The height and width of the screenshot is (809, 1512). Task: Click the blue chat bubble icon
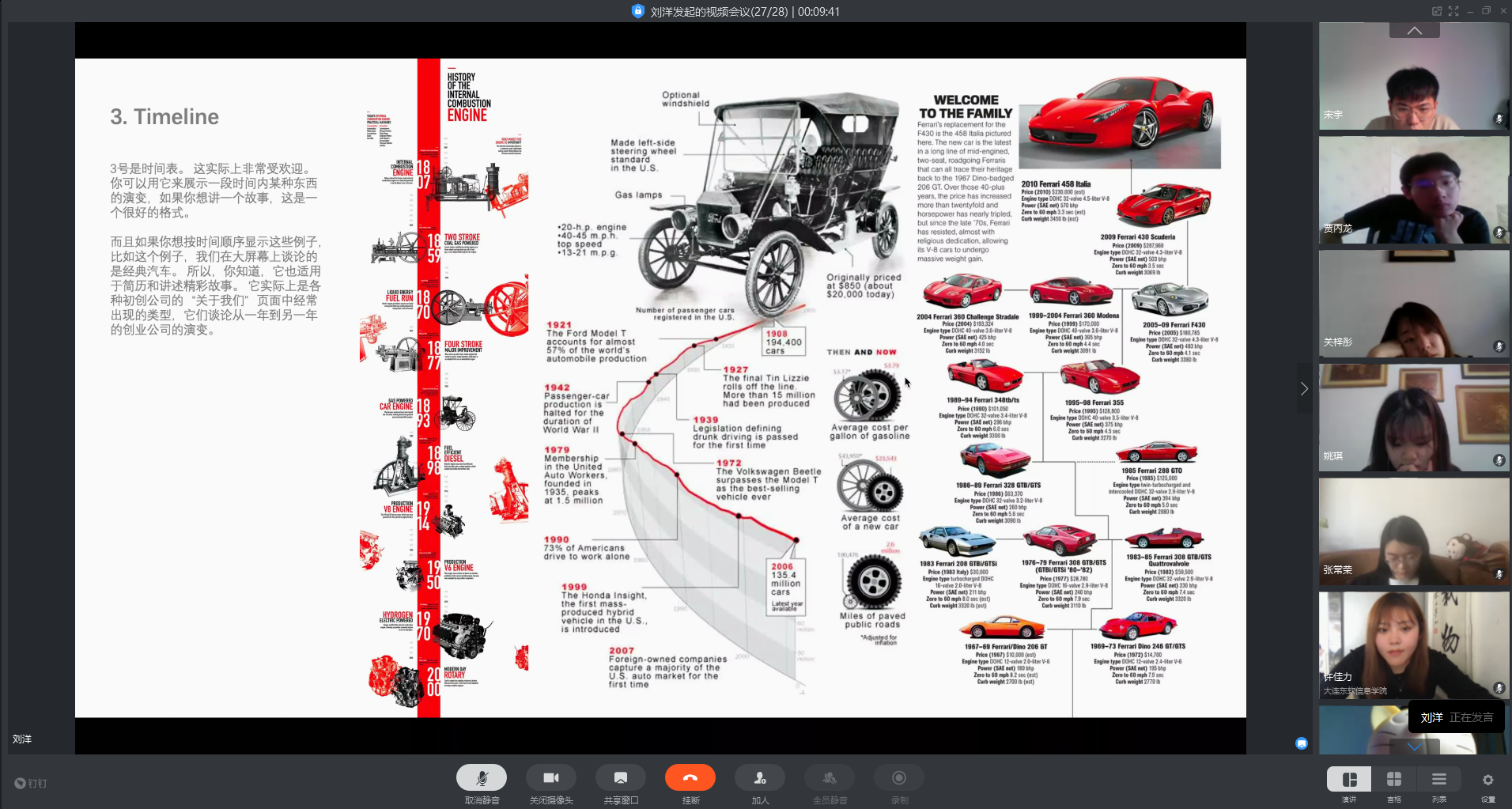click(x=1302, y=743)
